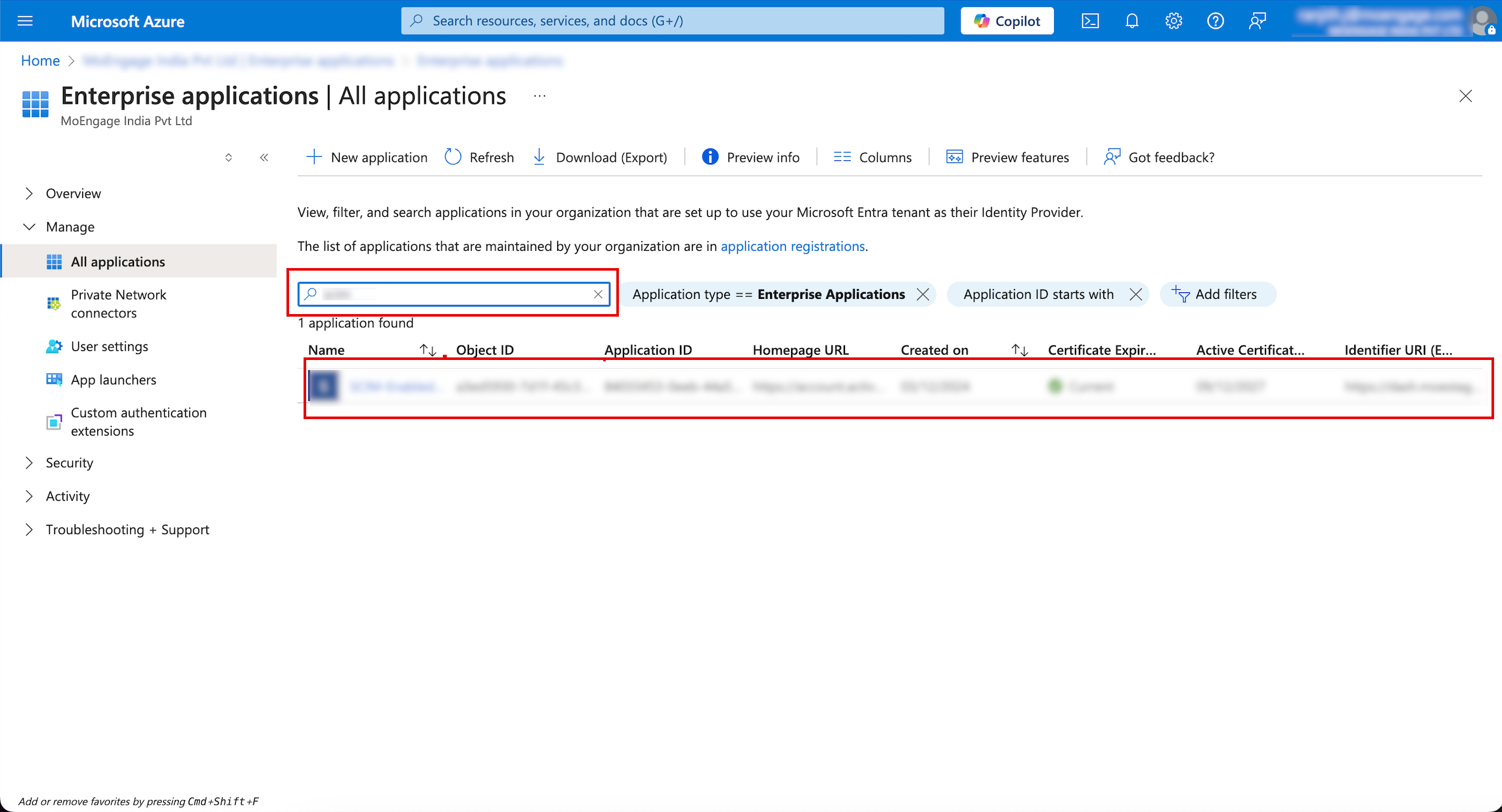
Task: Open the application registrations link
Action: point(792,246)
